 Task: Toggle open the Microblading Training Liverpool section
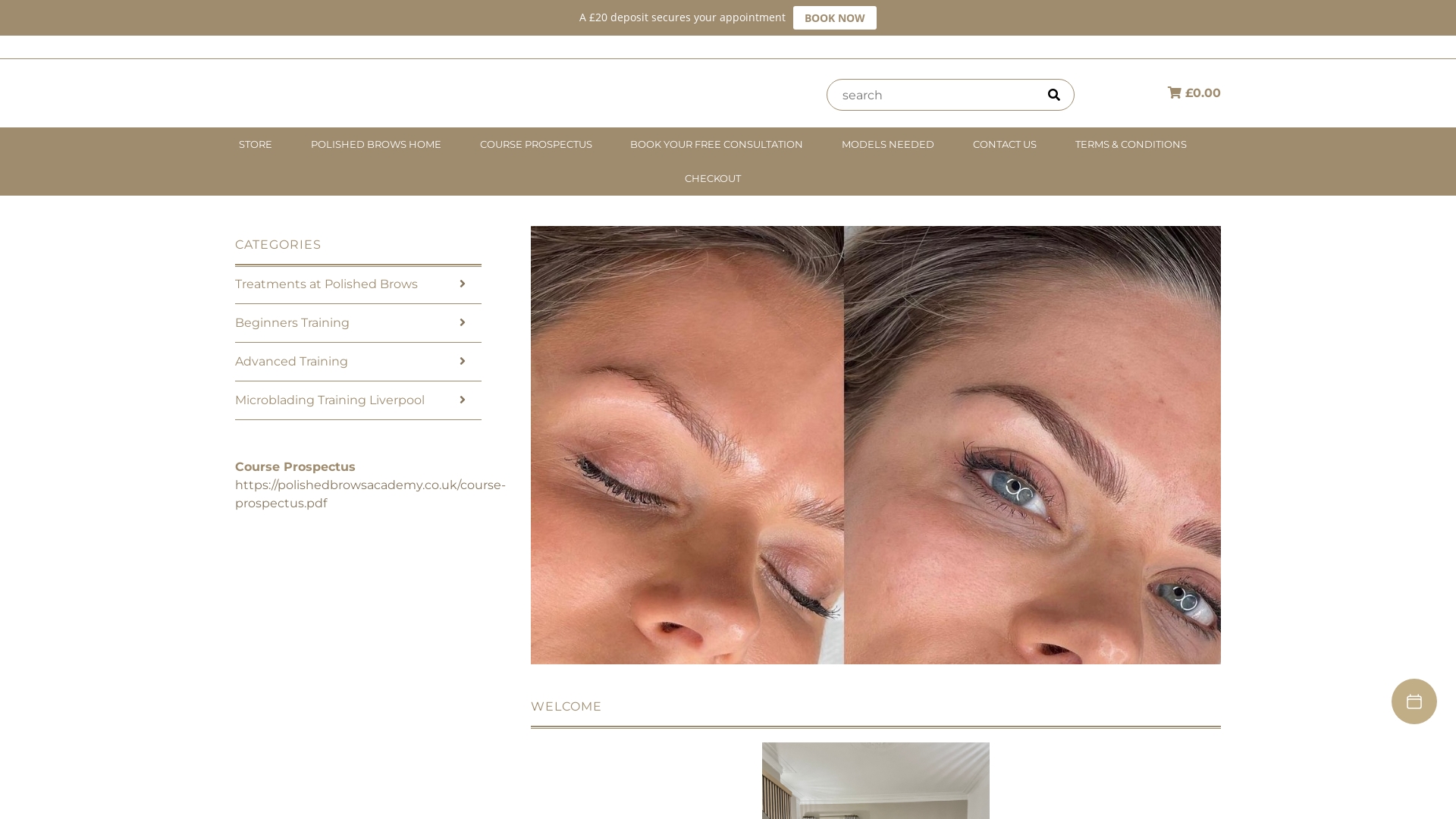tap(330, 400)
